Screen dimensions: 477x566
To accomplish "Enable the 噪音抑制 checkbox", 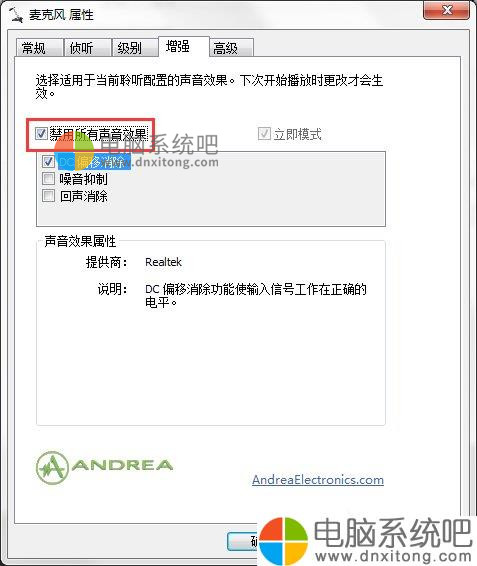I will [x=48, y=178].
